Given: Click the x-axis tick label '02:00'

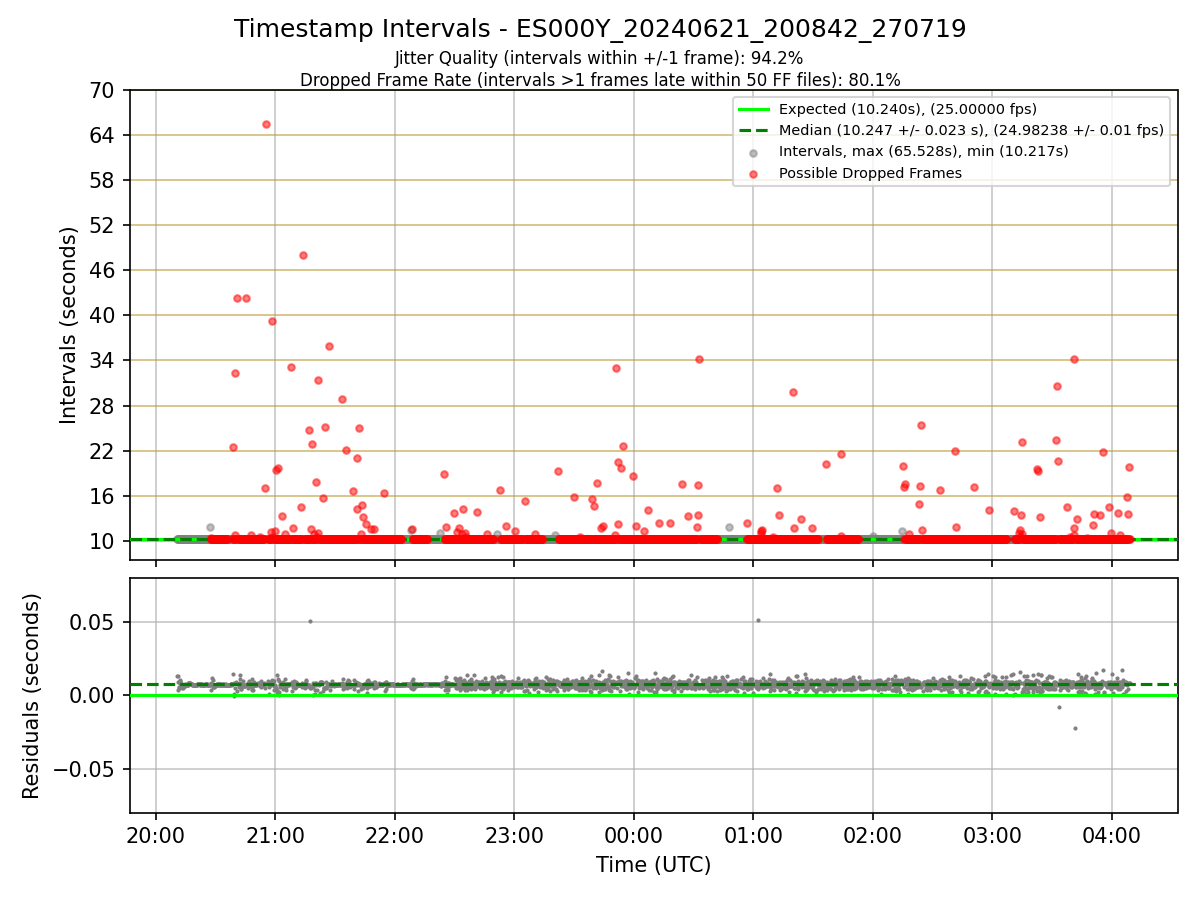Looking at the screenshot, I should point(873,836).
